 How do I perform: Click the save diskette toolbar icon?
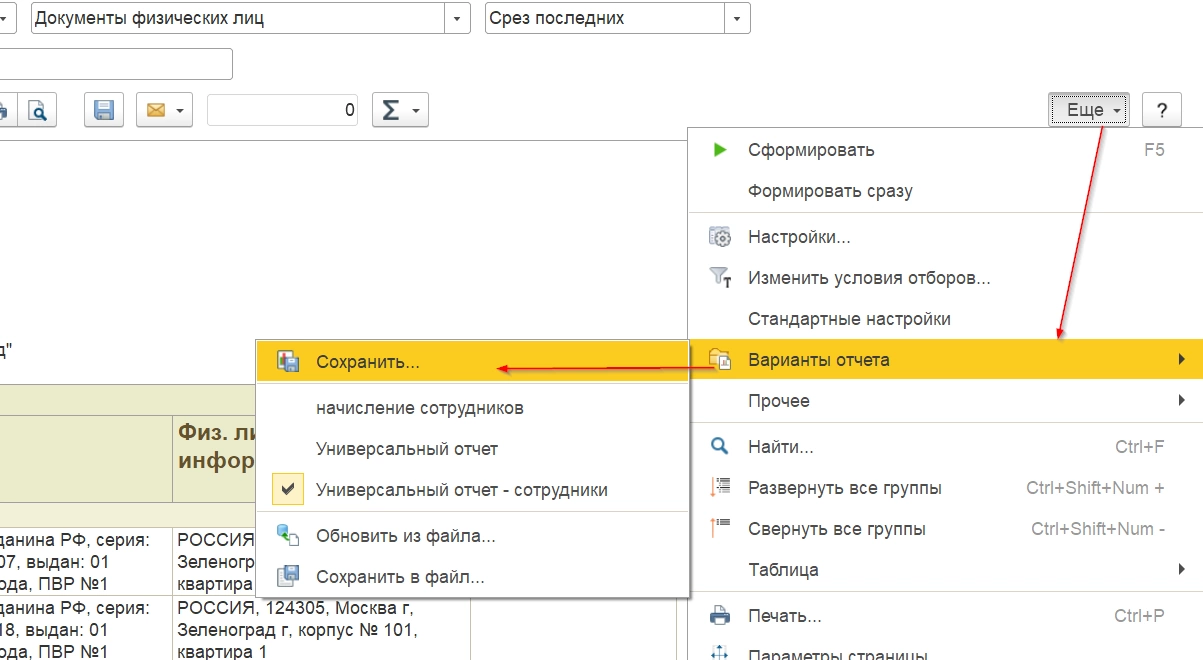[x=103, y=110]
